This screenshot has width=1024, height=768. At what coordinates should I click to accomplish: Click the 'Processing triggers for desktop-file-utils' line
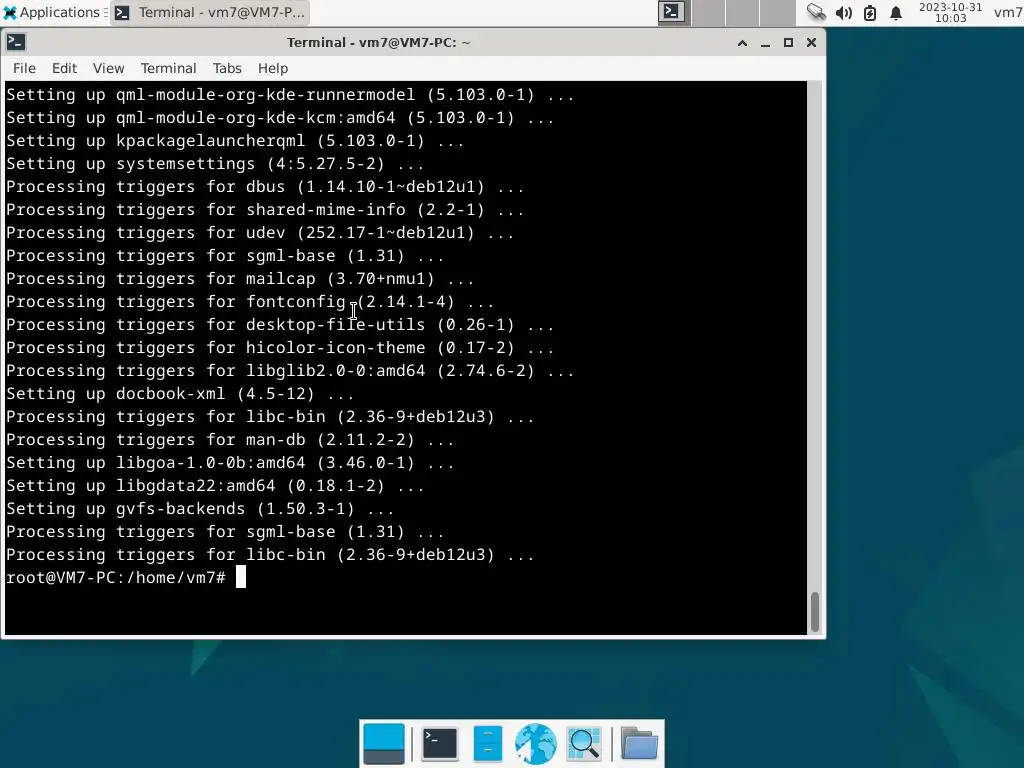(280, 325)
